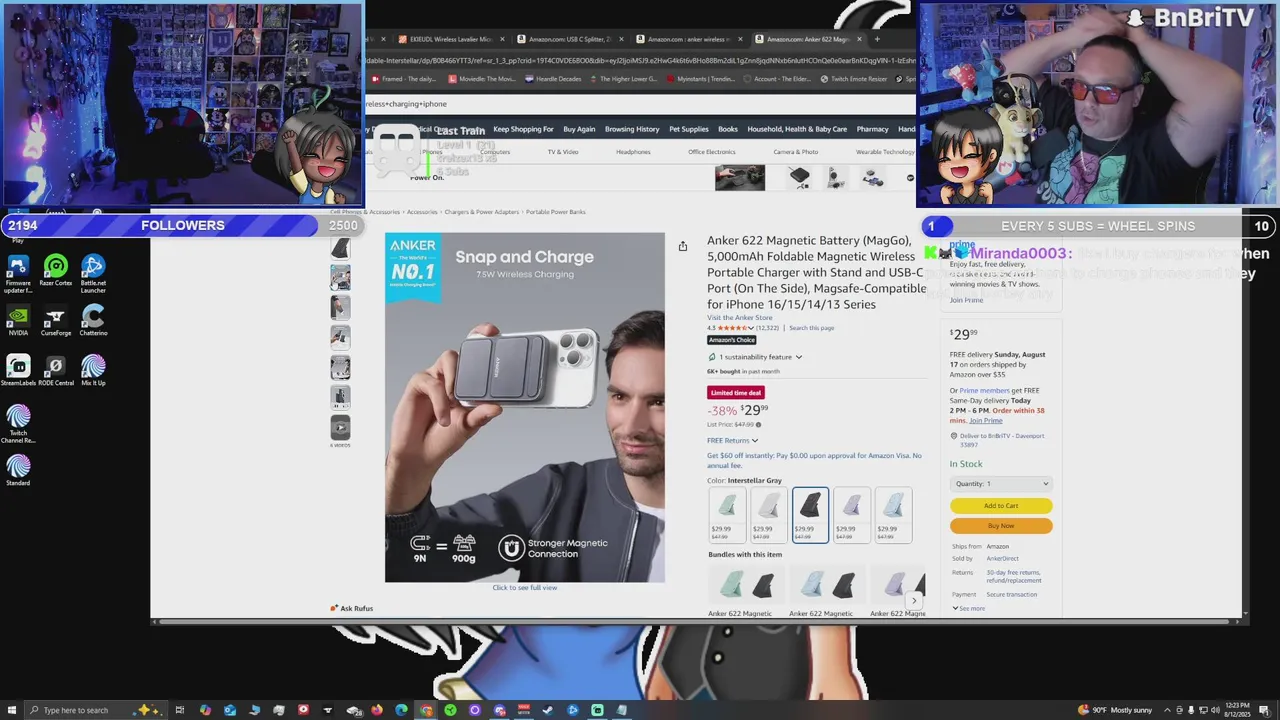Viewport: 1280px width, 720px height.
Task: Open the Standard desktop icon
Action: [18, 471]
